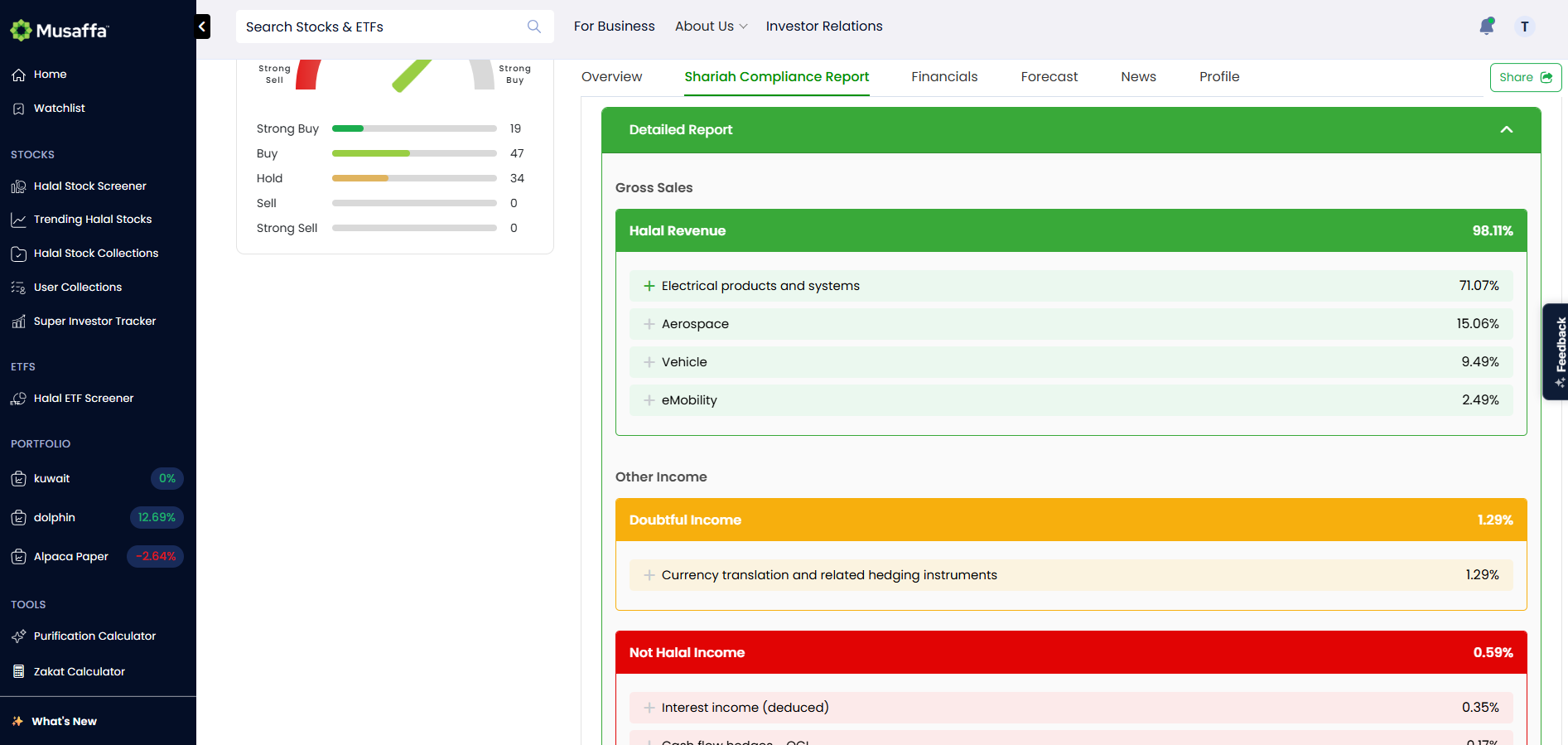Click the User Collections icon
The image size is (1568, 745).
pyautogui.click(x=18, y=288)
